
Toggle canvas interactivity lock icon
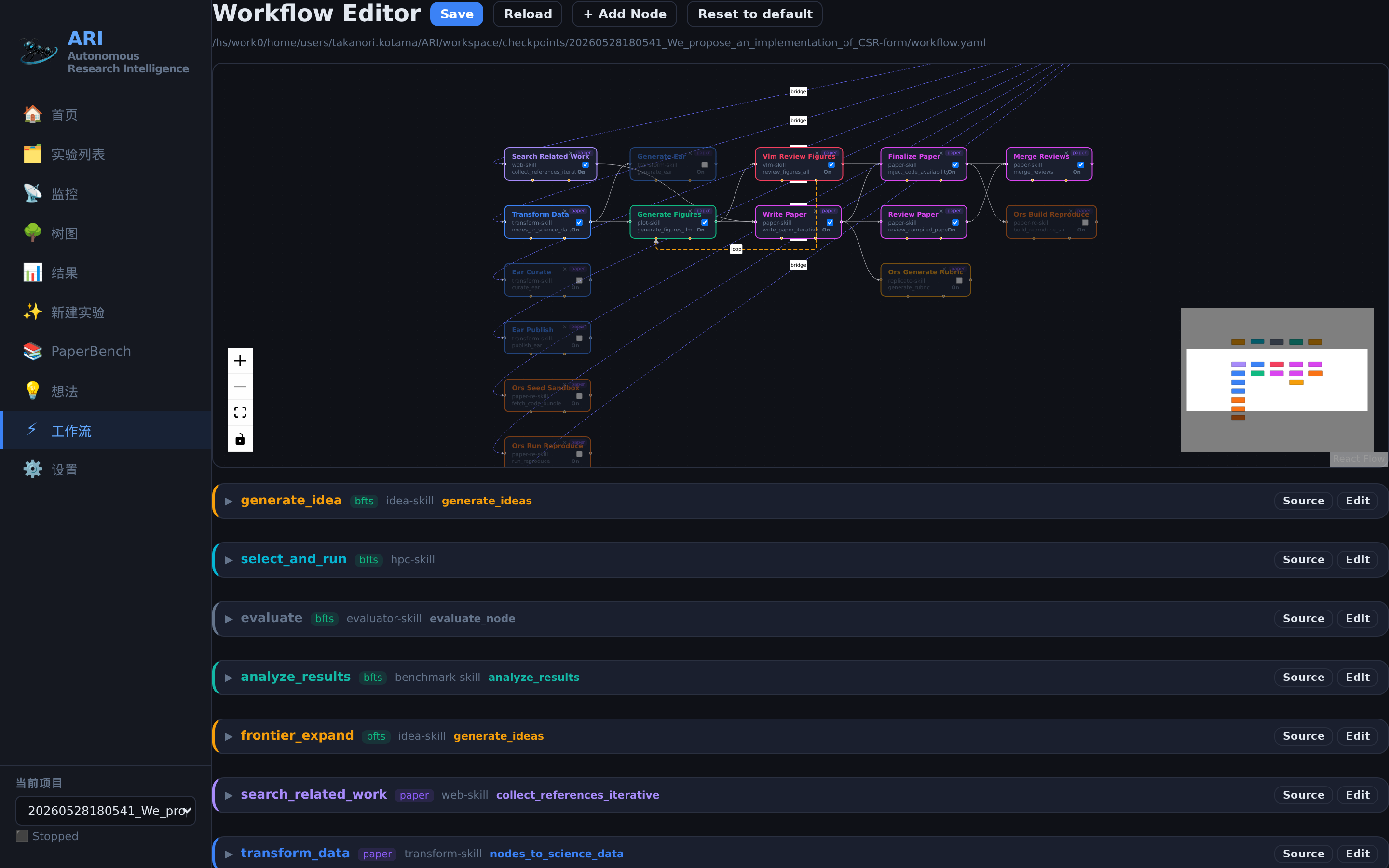pyautogui.click(x=240, y=439)
